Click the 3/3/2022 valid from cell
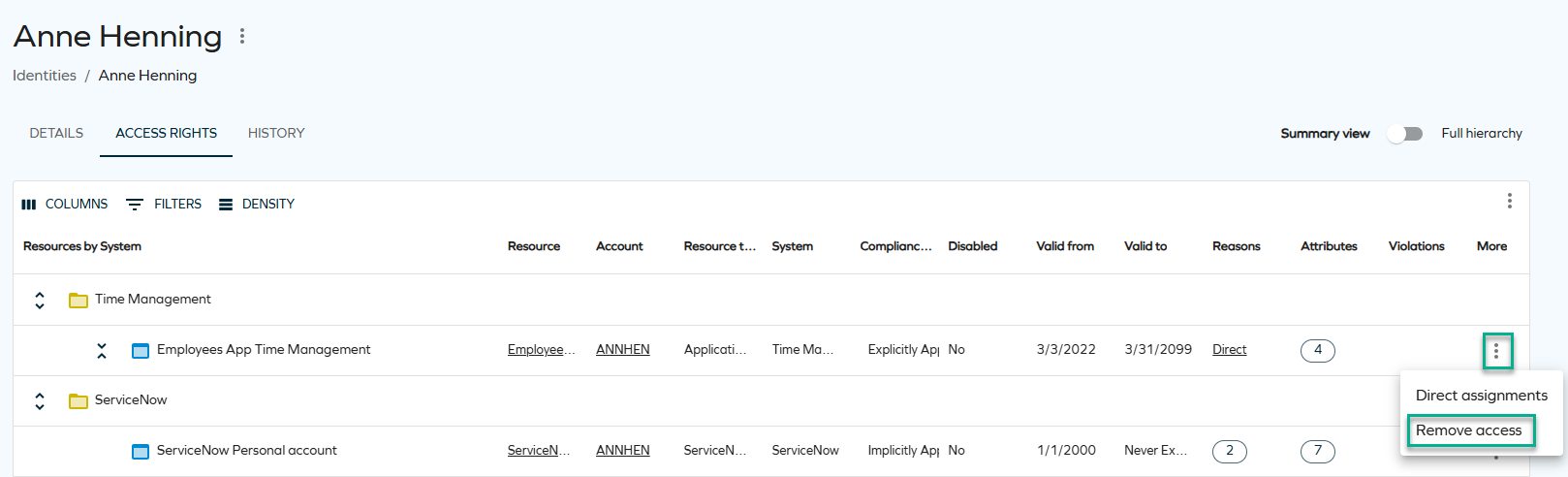1568x477 pixels. coord(1066,350)
